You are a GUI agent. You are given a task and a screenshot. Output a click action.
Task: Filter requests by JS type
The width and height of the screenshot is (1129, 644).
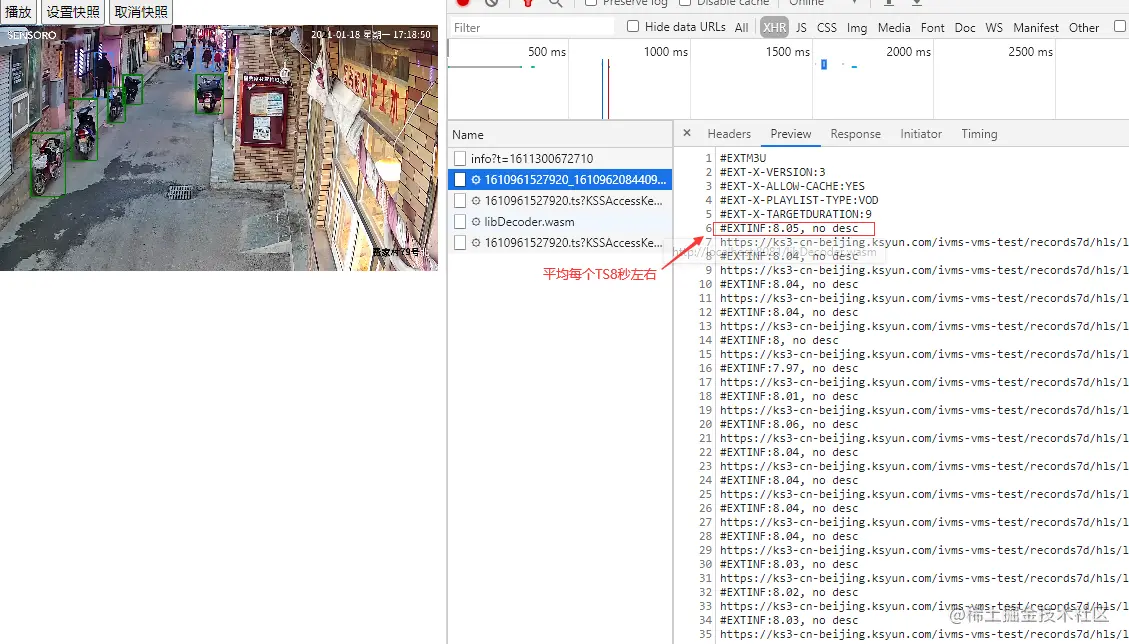(x=801, y=28)
